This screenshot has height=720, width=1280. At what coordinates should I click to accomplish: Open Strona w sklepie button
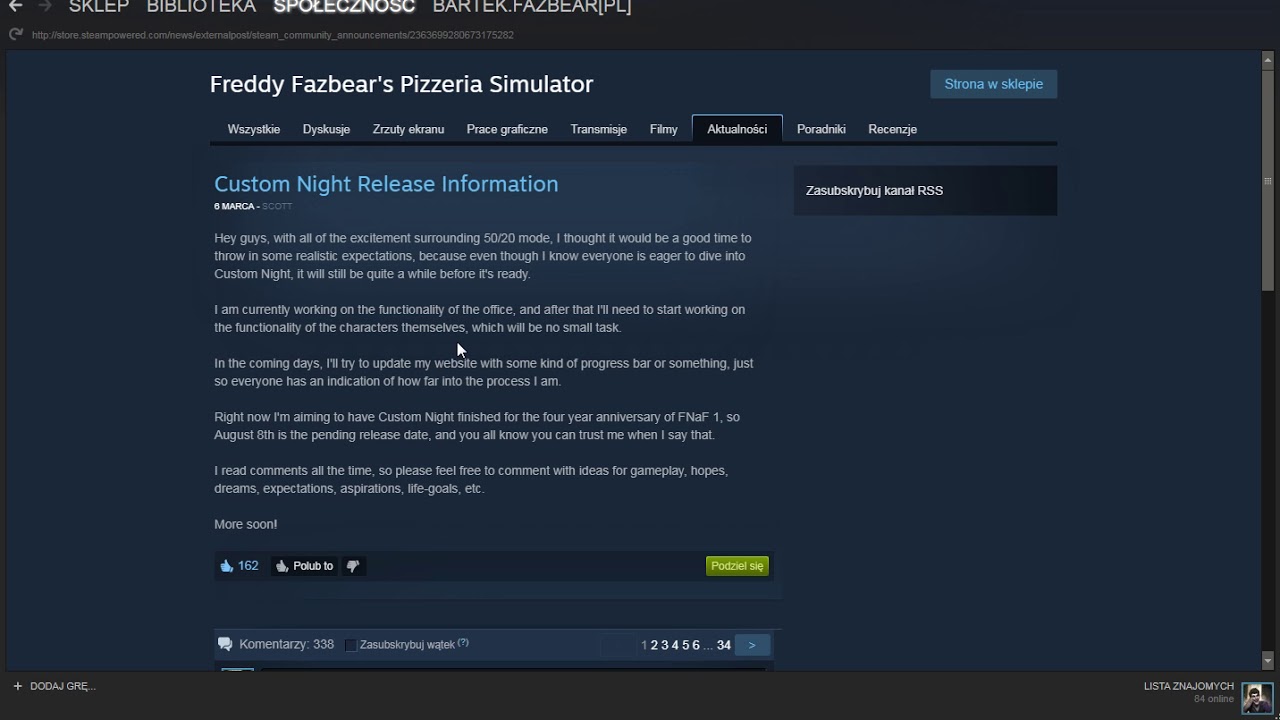point(994,84)
